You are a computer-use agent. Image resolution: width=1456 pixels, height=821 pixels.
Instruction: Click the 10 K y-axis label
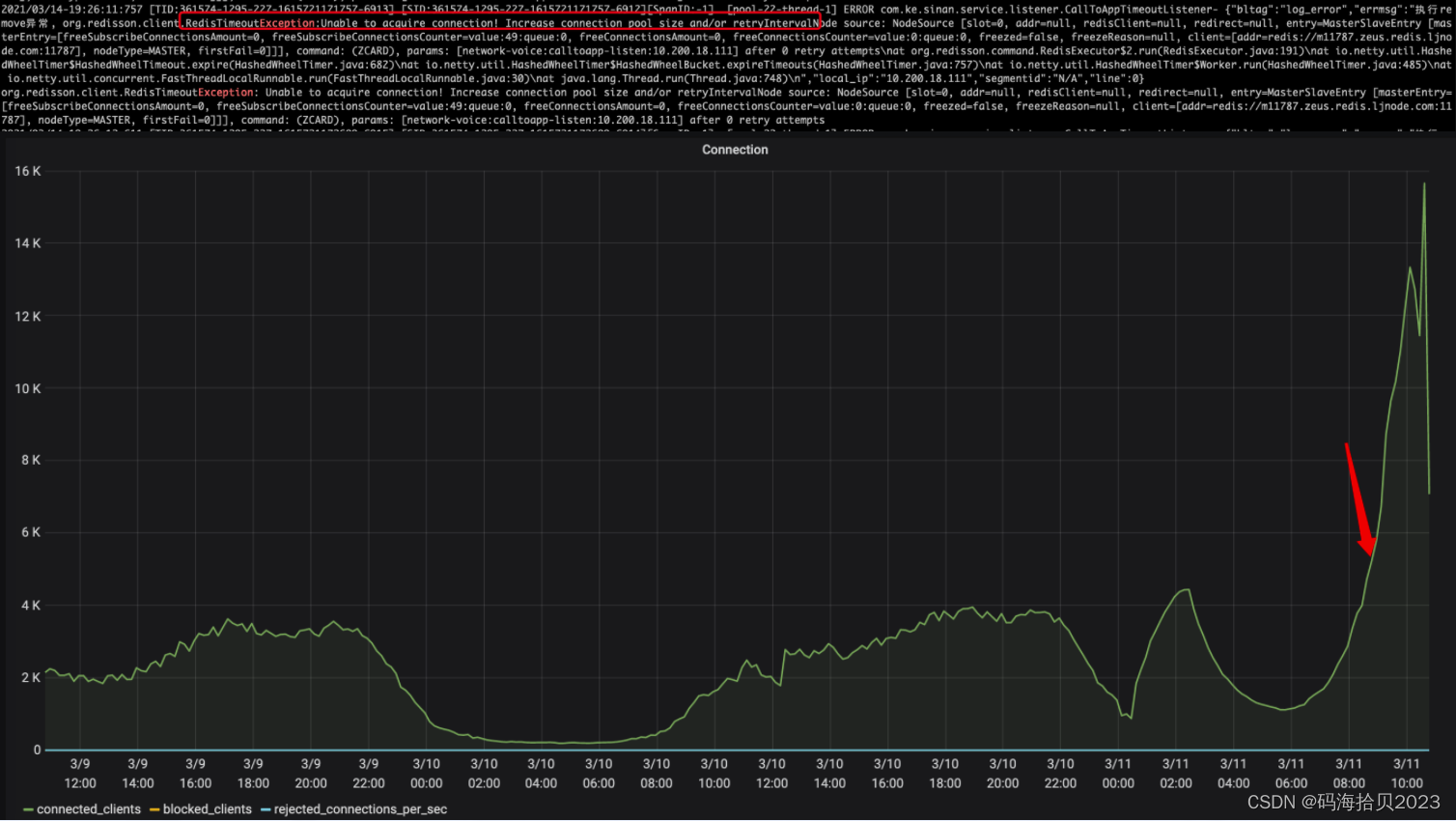28,388
